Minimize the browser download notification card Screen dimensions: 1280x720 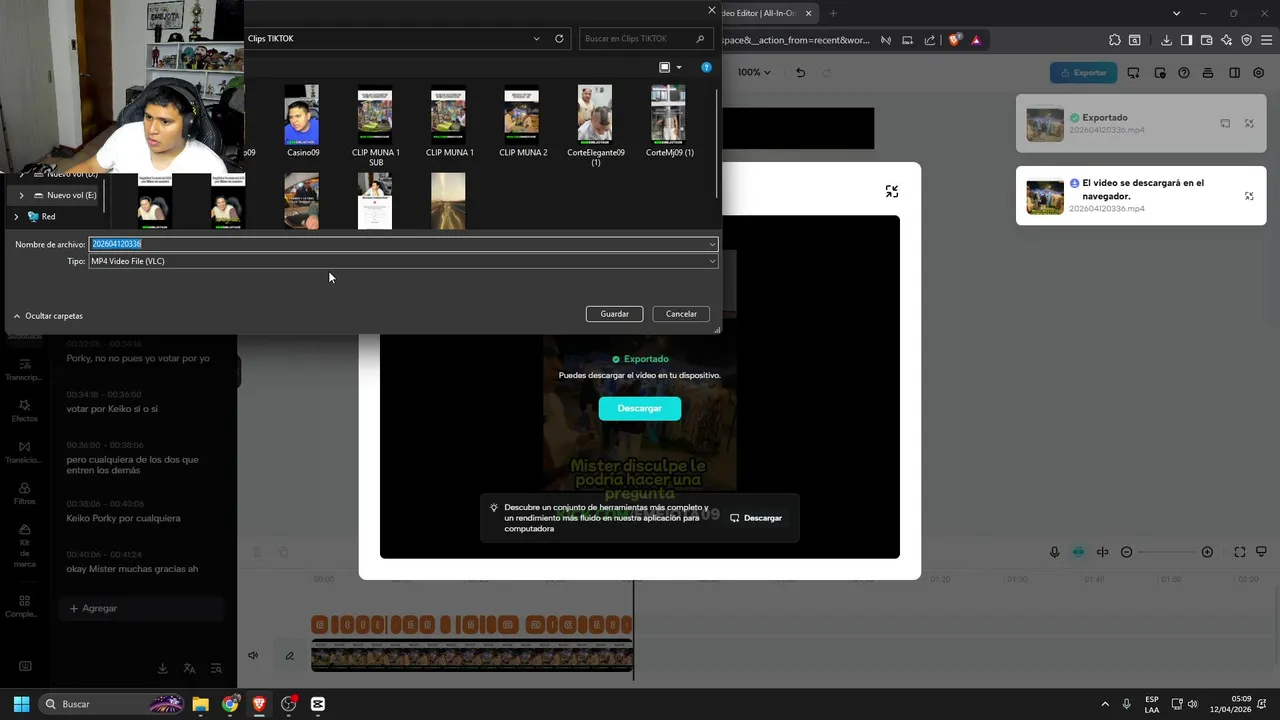1249,196
